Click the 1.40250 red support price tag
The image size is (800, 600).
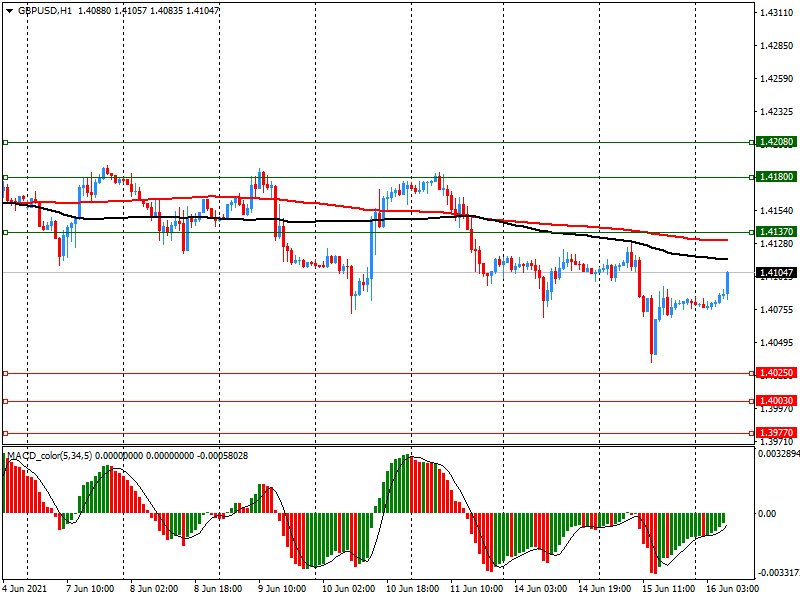pos(776,373)
